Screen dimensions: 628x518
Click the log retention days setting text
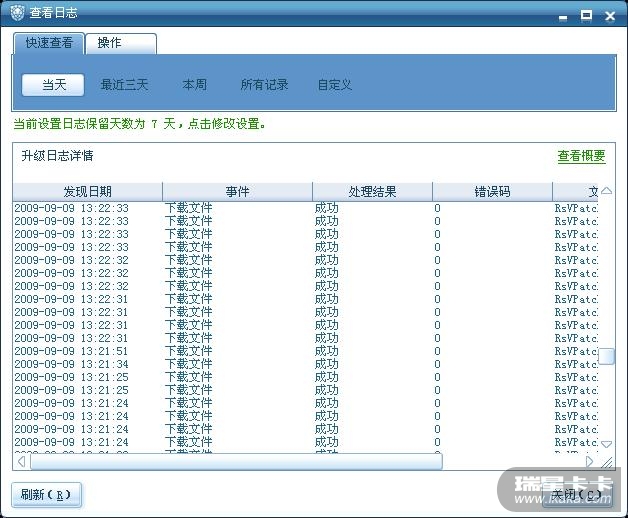[x=139, y=124]
